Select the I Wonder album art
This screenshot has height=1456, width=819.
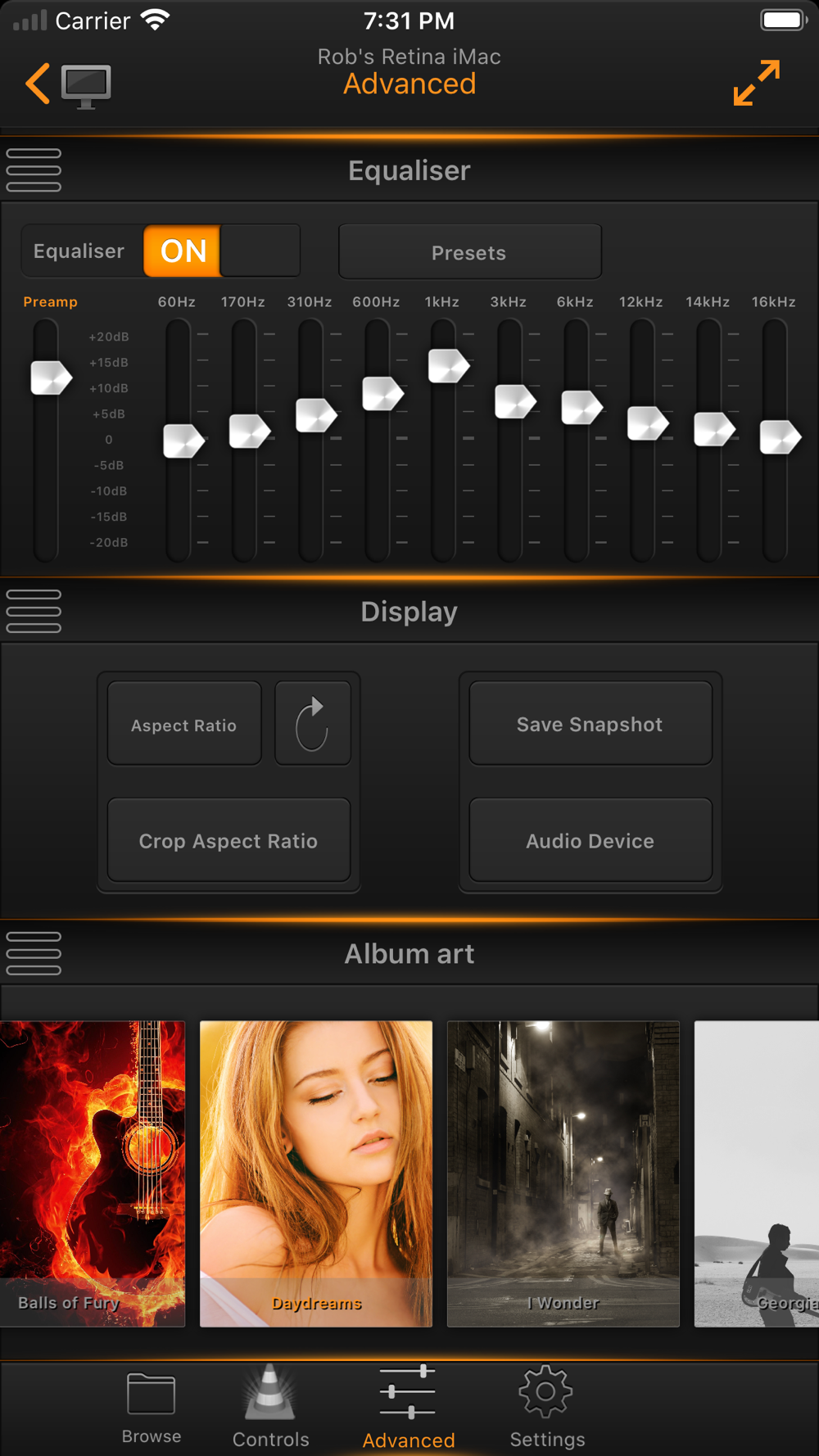pyautogui.click(x=563, y=1173)
